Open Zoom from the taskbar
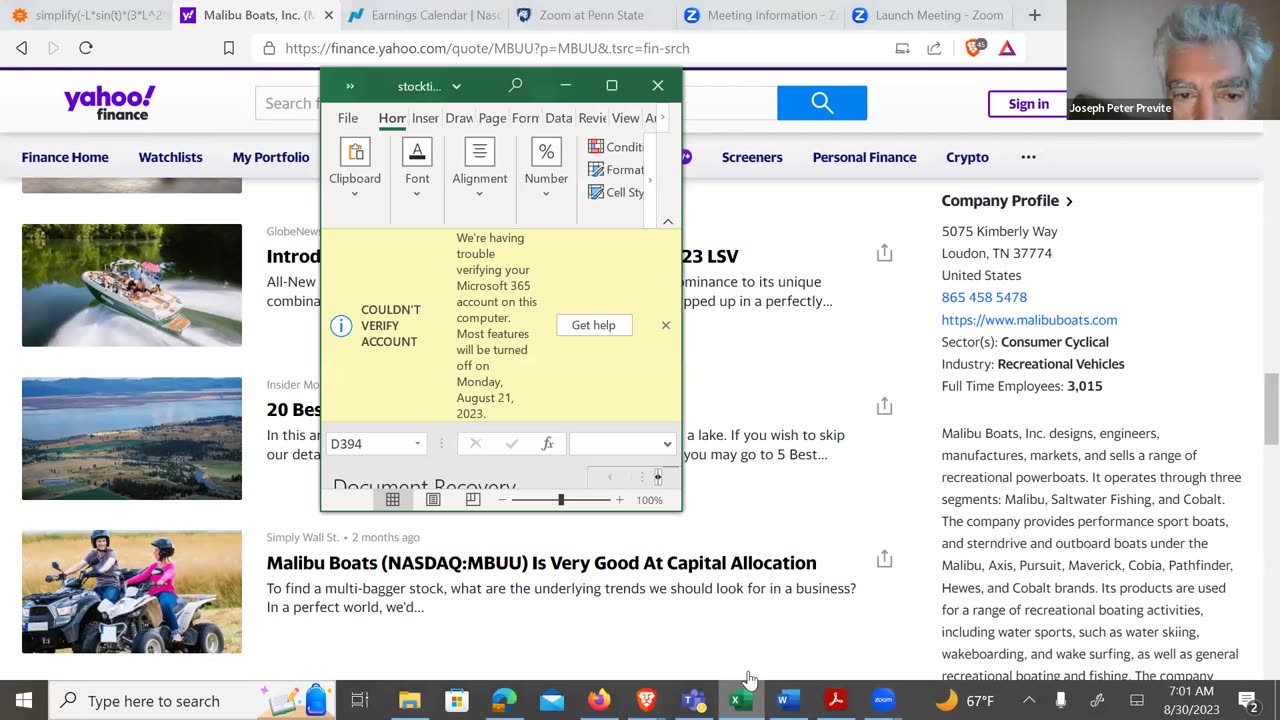Image resolution: width=1280 pixels, height=720 pixels. point(882,700)
